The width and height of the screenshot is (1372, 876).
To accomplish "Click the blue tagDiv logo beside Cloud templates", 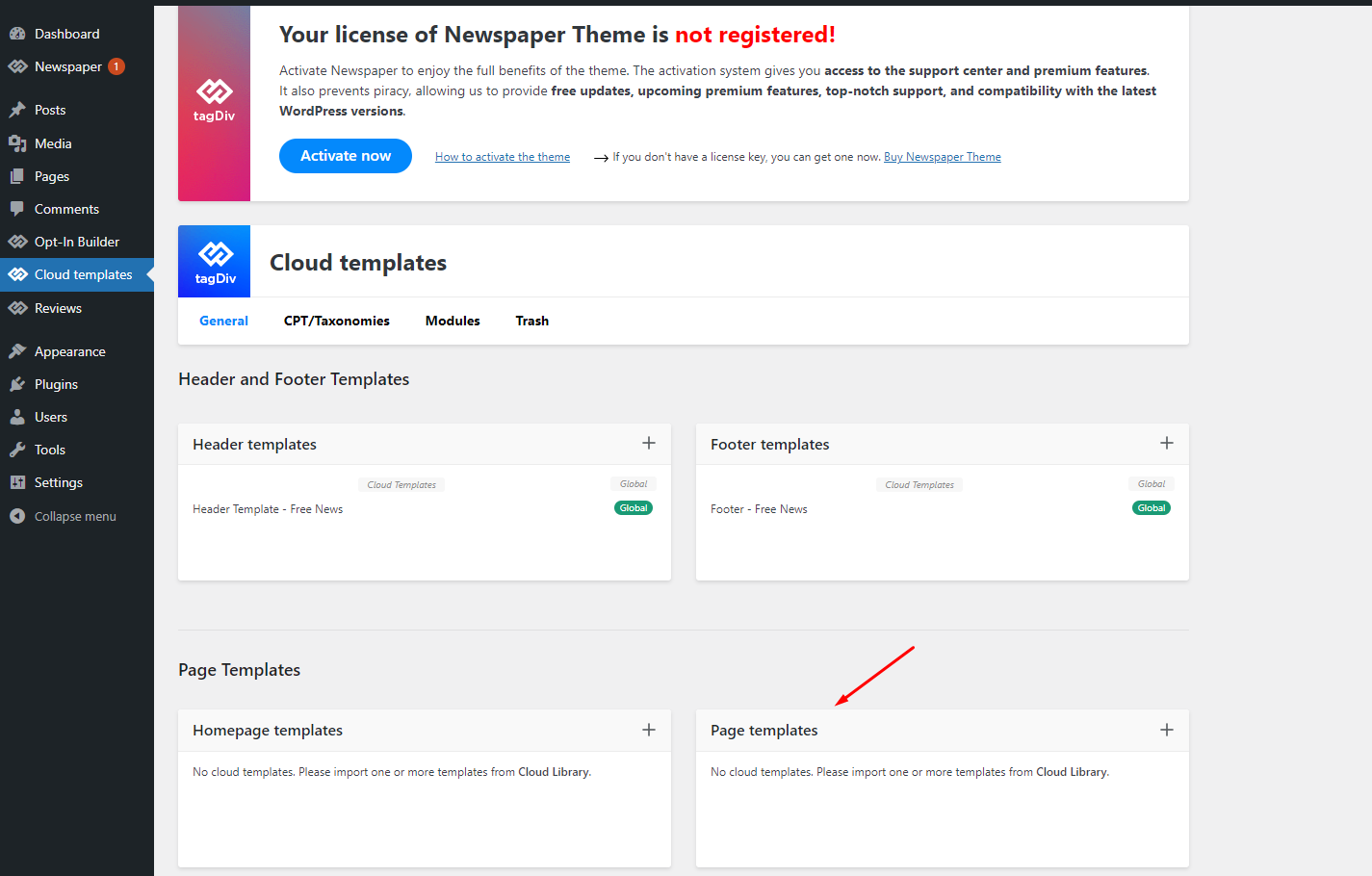I will [x=215, y=262].
